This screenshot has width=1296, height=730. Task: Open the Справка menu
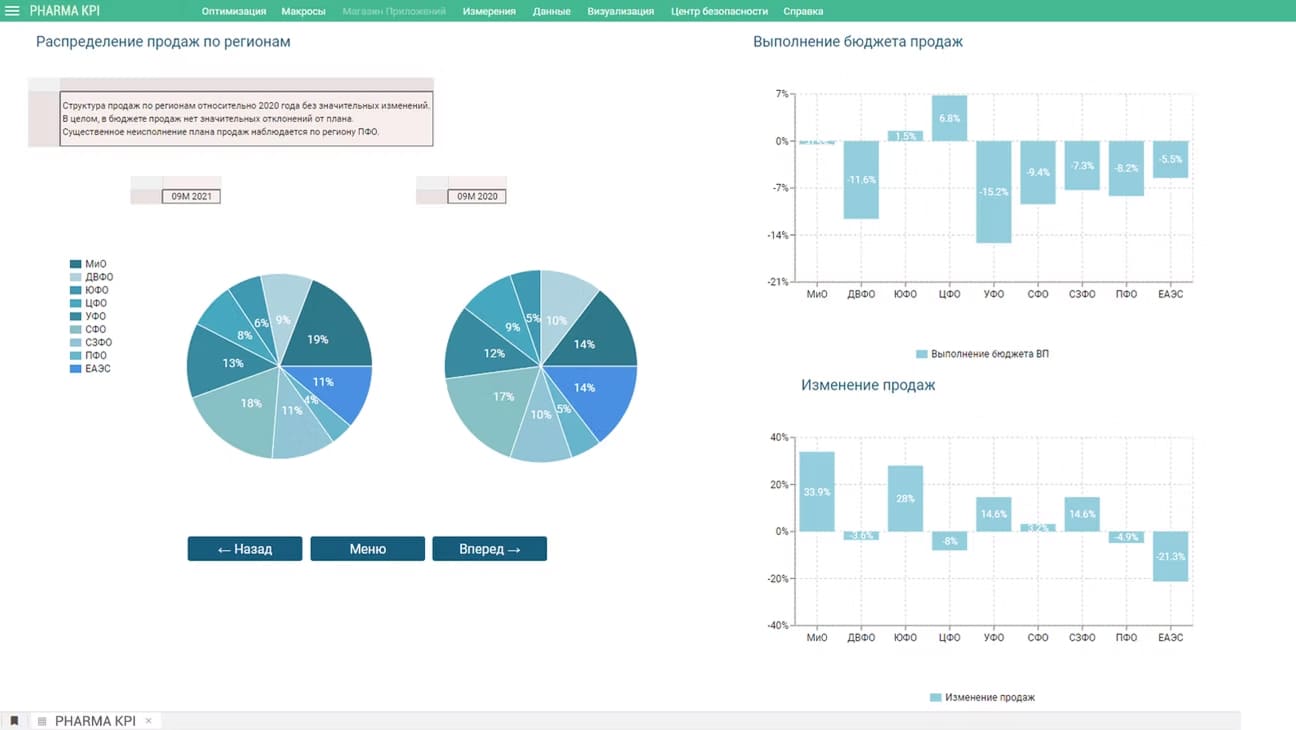pos(803,11)
